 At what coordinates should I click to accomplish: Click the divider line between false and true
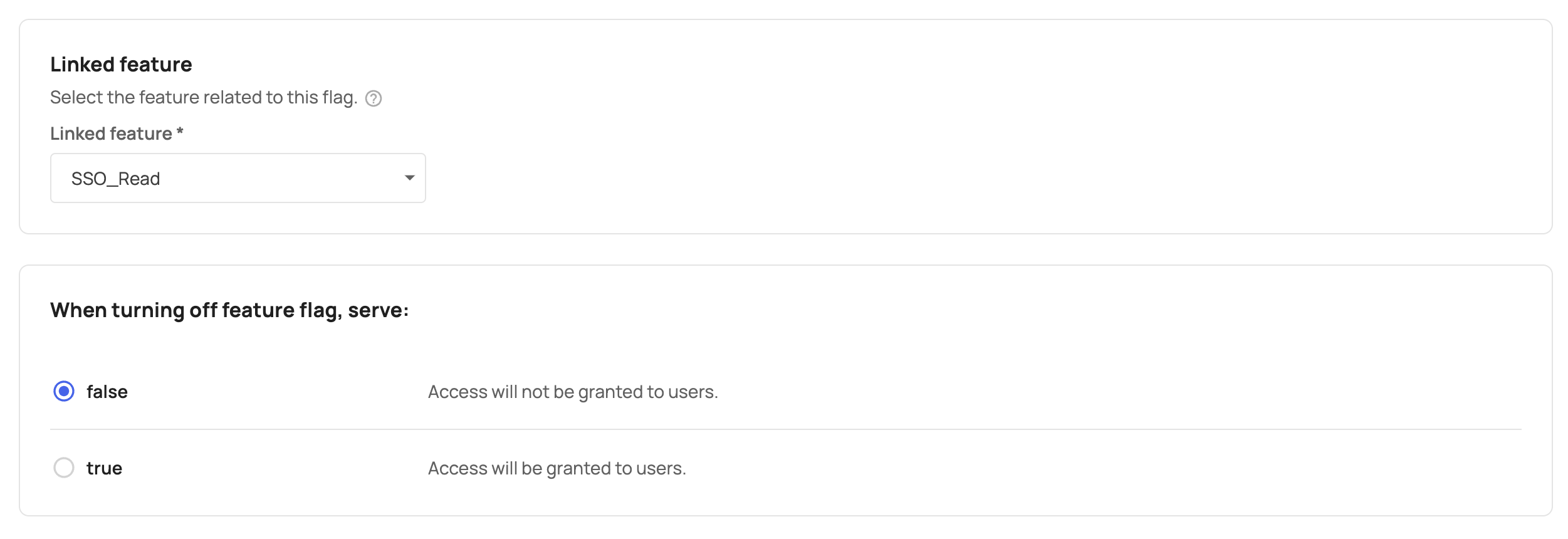point(785,429)
